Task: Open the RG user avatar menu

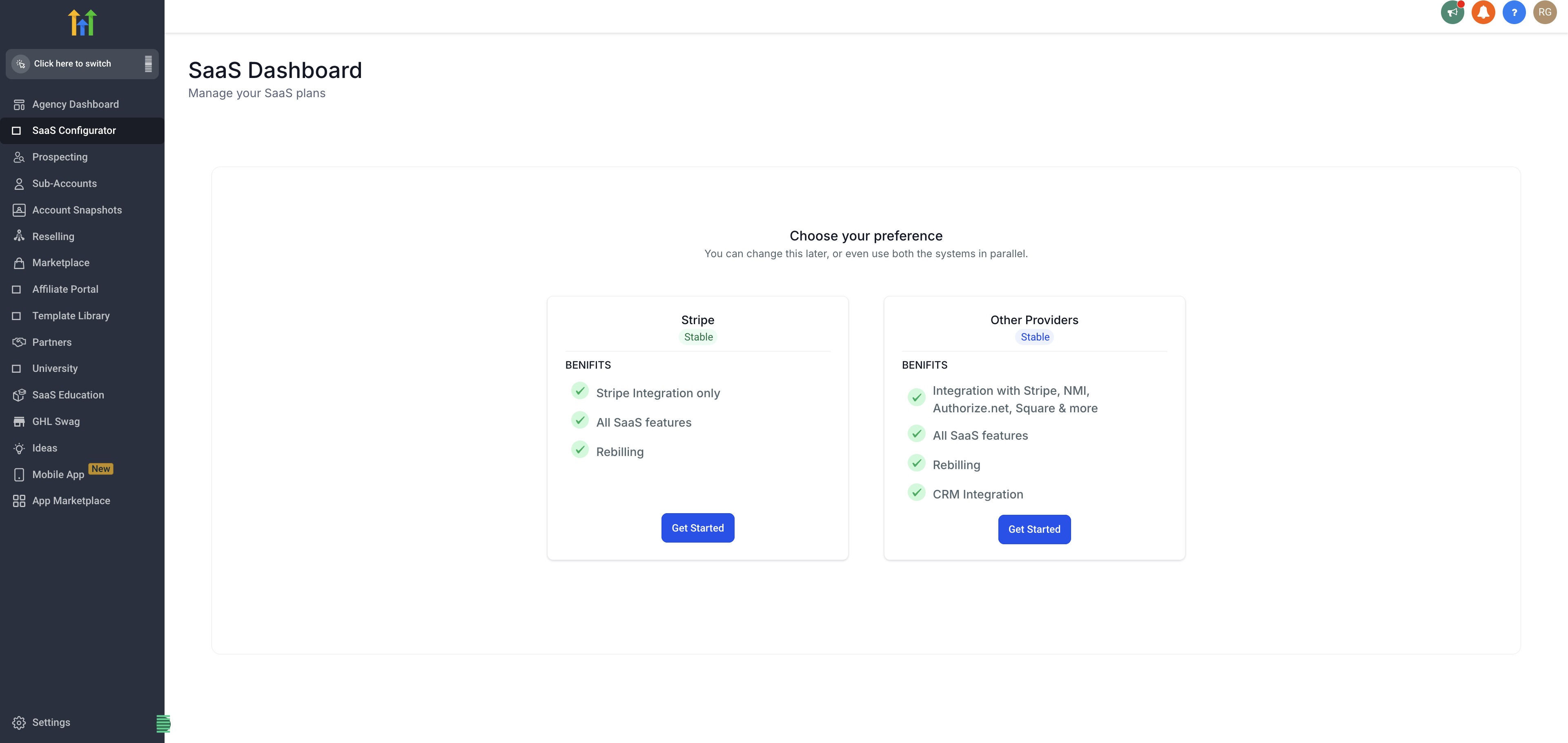Action: (1544, 12)
